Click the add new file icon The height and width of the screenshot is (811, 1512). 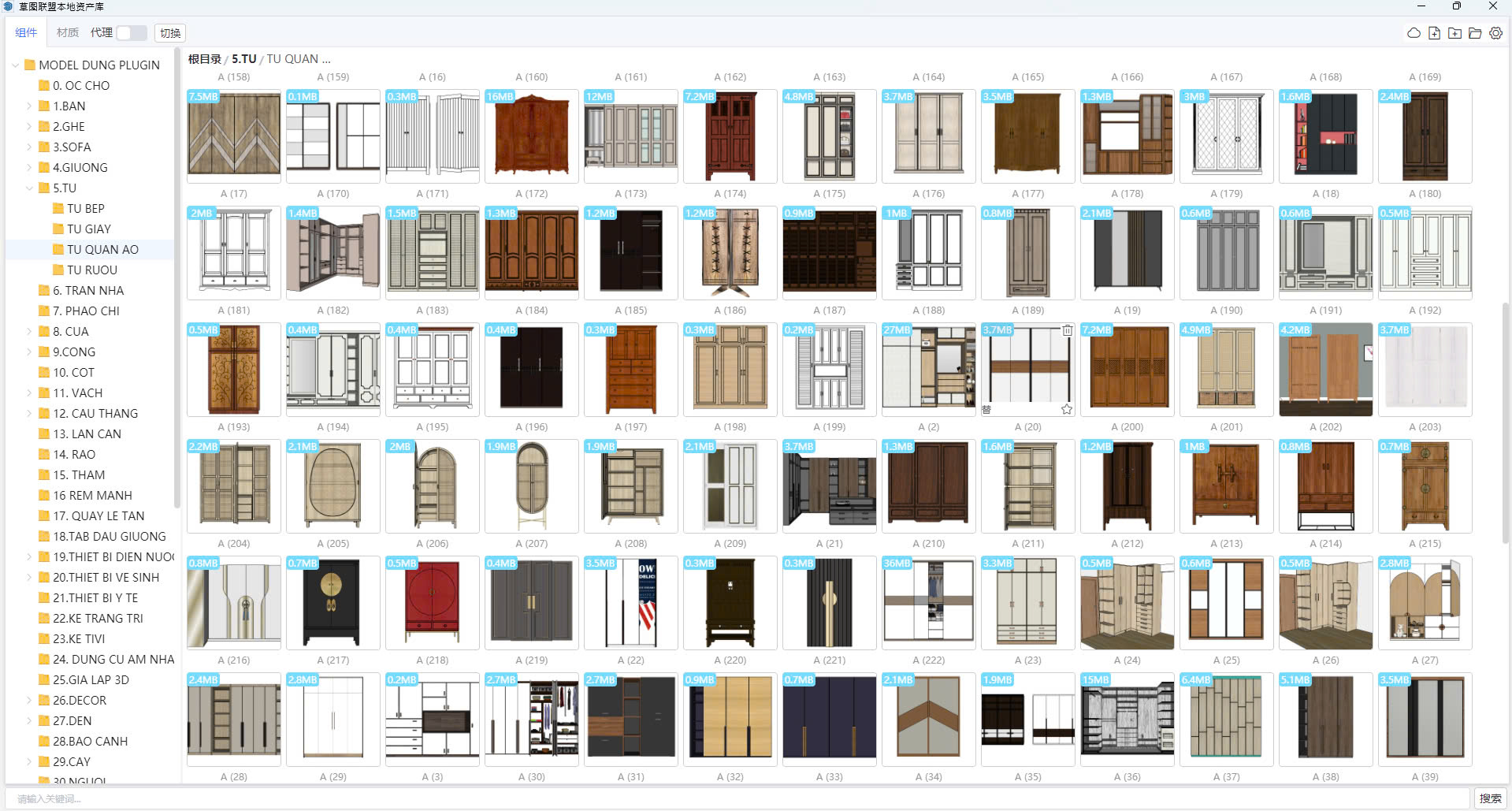(x=1434, y=33)
